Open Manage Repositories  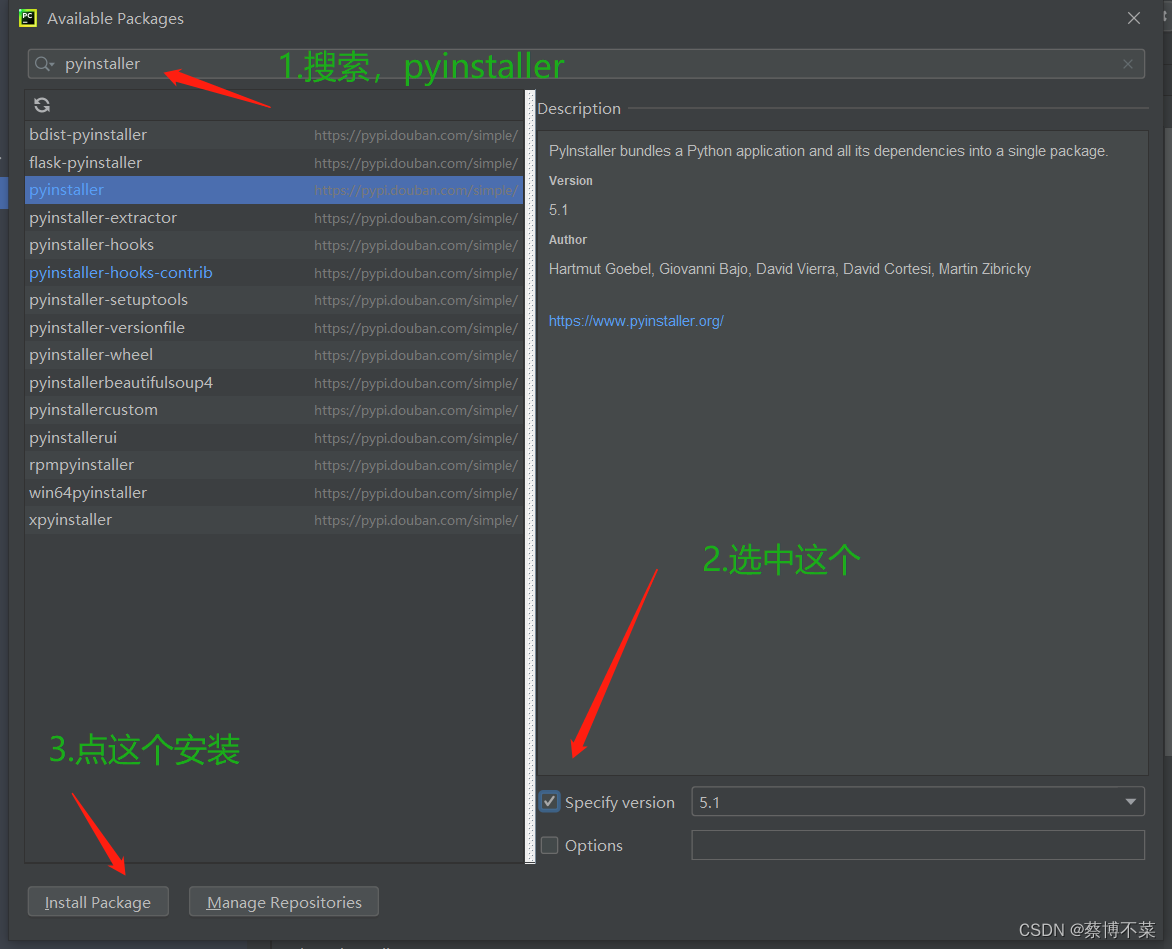click(x=284, y=902)
